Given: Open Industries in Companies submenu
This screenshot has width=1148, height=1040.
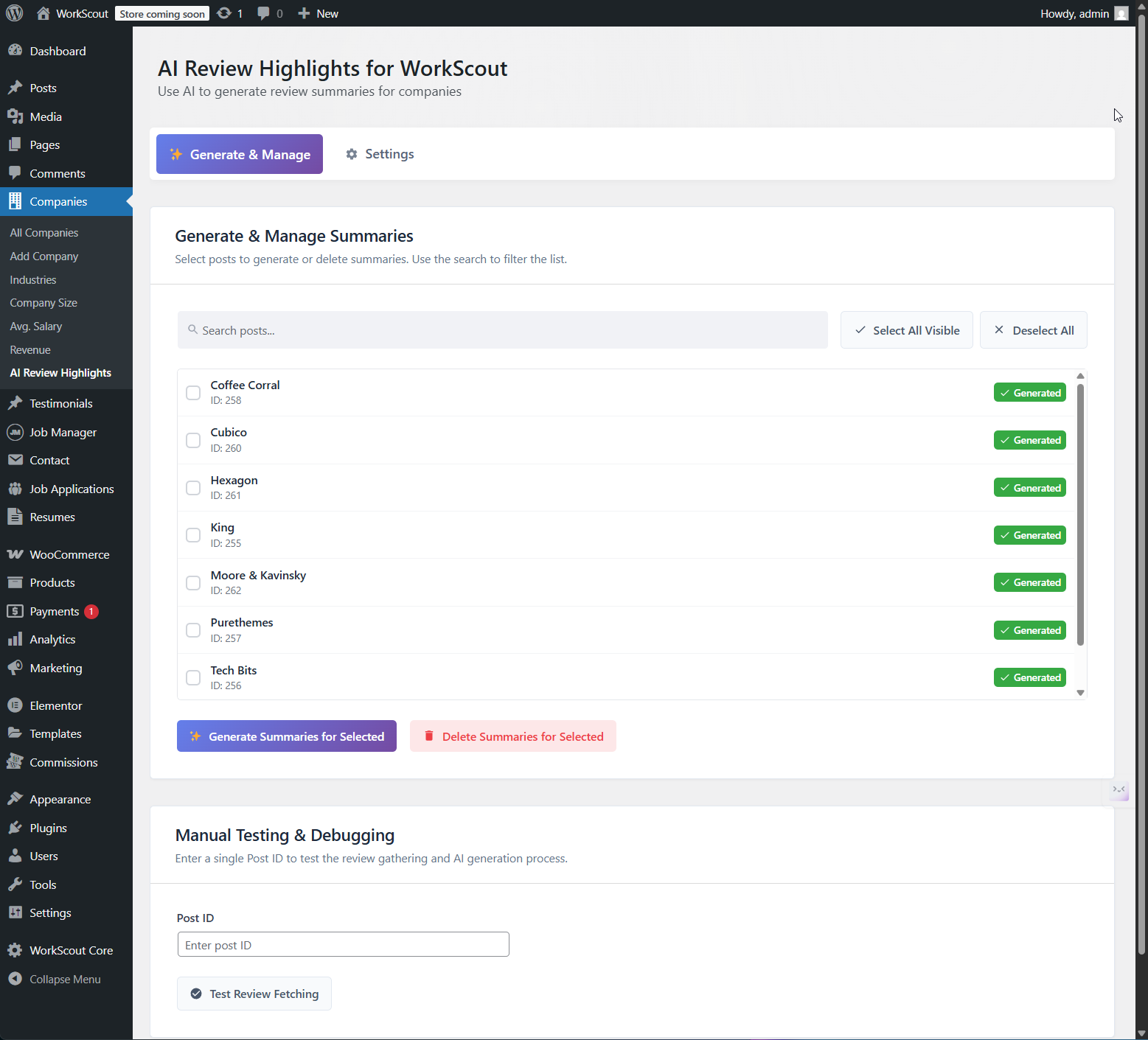Looking at the screenshot, I should 33,280.
